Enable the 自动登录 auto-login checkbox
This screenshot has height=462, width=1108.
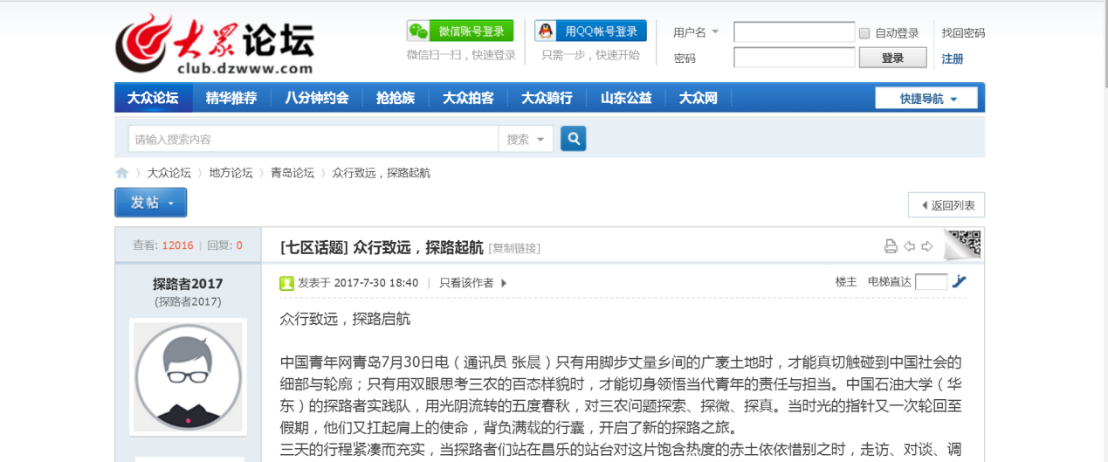click(865, 33)
